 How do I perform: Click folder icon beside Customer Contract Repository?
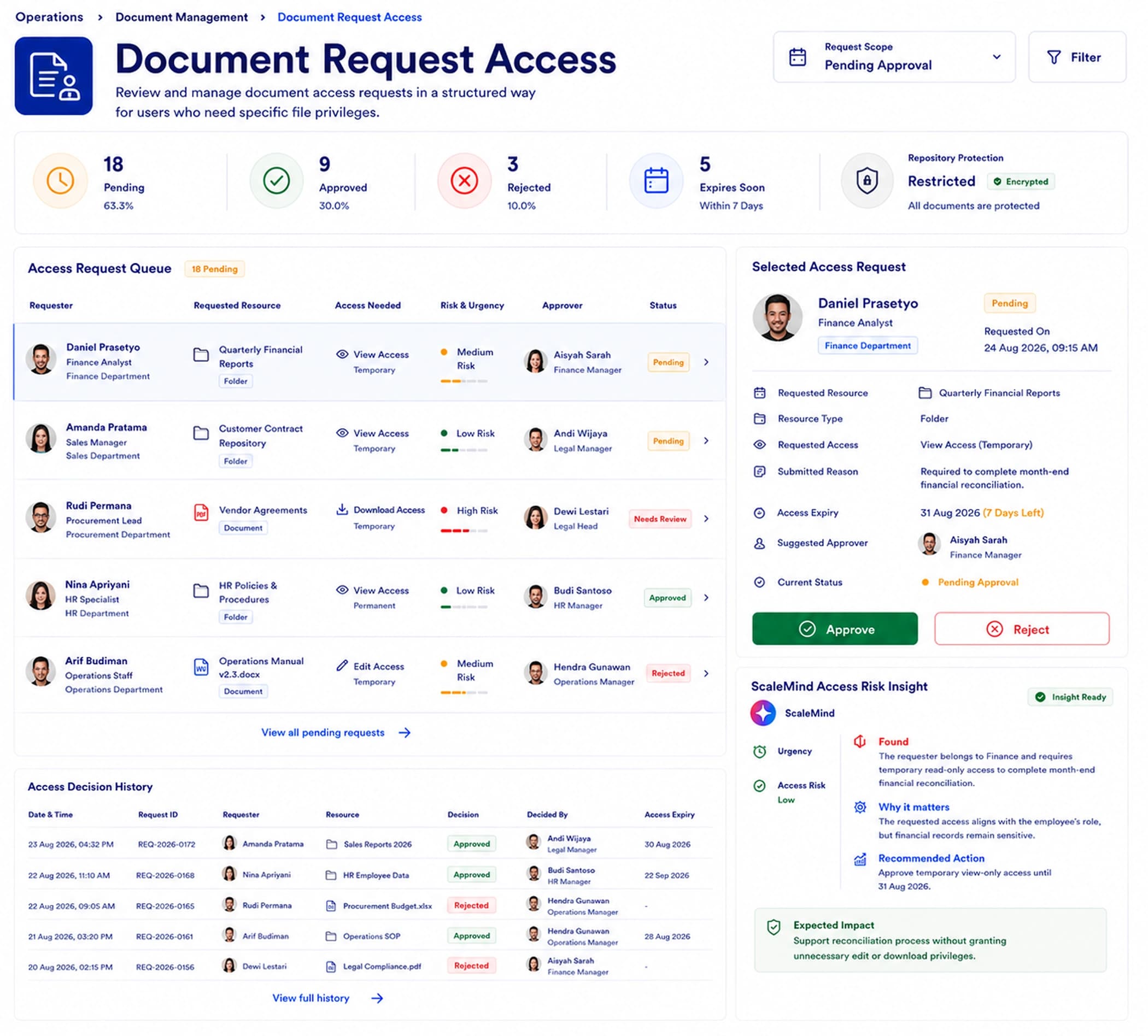coord(201,433)
